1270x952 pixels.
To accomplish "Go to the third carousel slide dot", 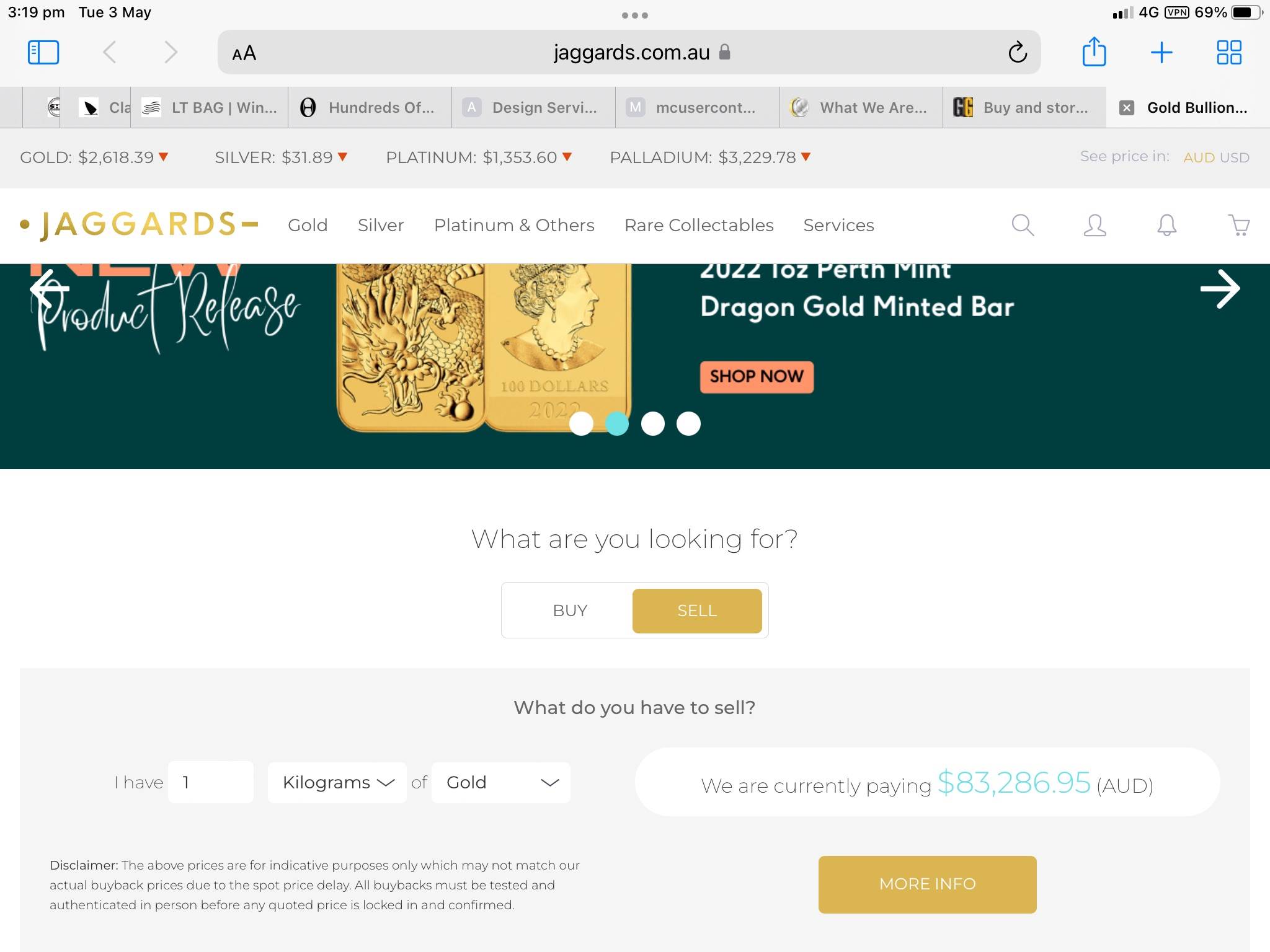I will [x=652, y=424].
